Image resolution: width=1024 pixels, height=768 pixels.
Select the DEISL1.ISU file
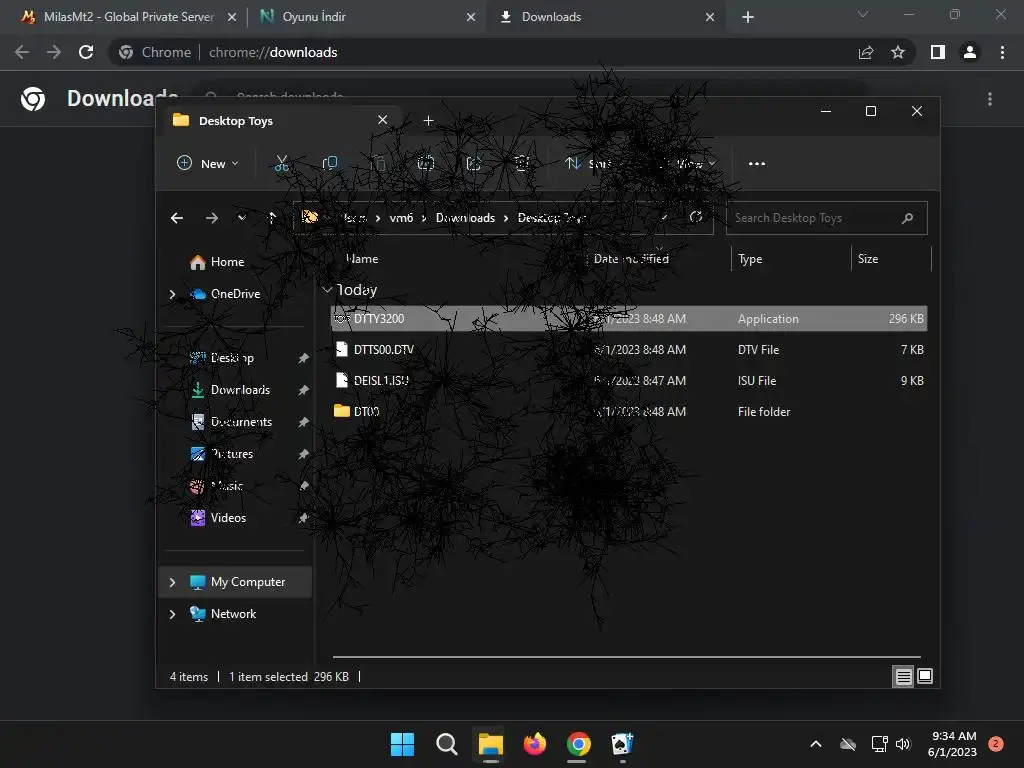pos(629,381)
